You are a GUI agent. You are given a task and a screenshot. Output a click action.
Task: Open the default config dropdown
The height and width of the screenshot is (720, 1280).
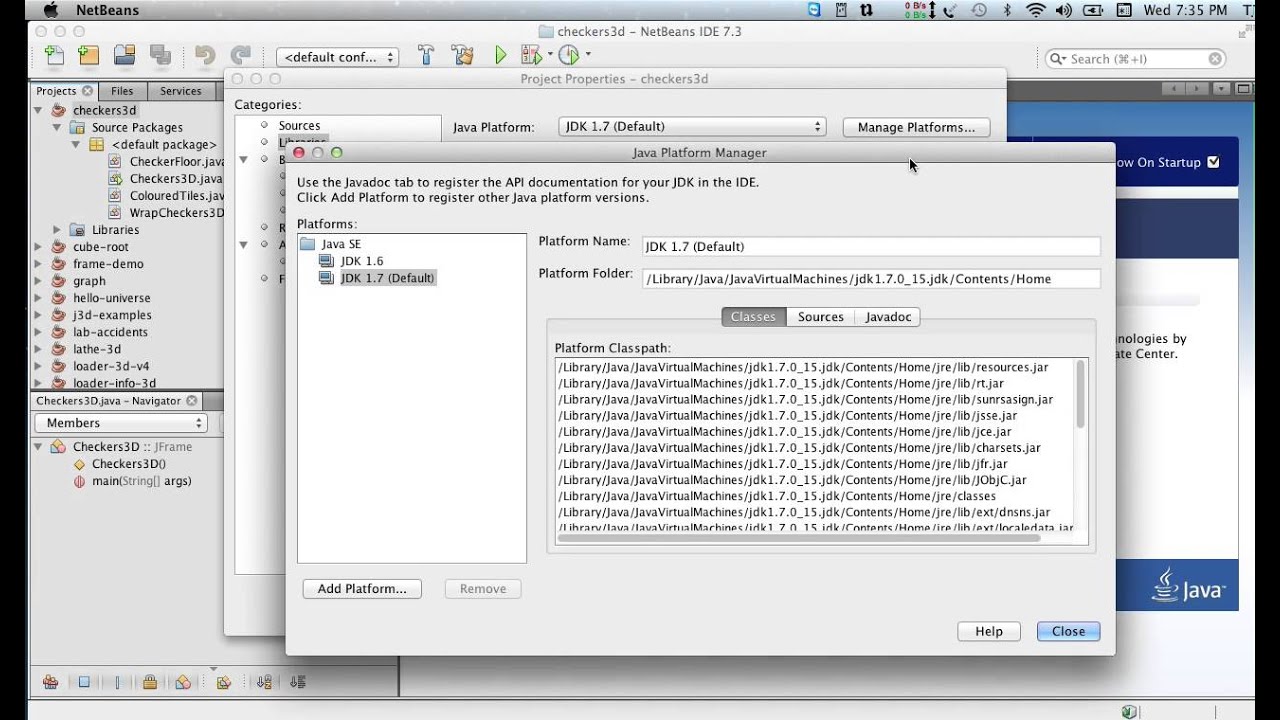(x=337, y=57)
